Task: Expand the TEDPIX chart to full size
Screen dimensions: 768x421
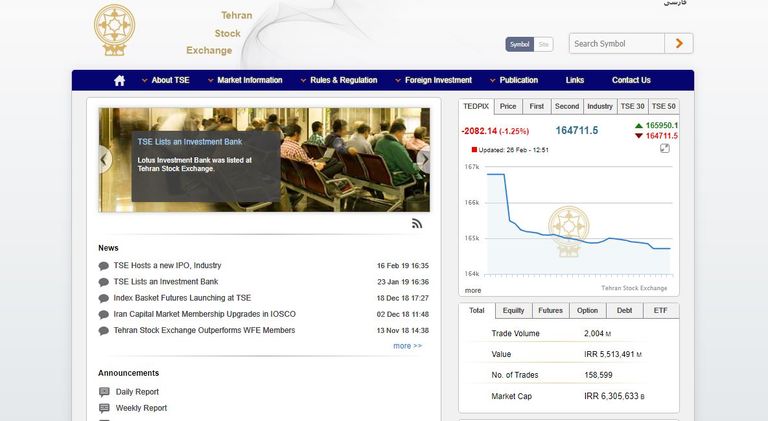Action: (x=665, y=148)
